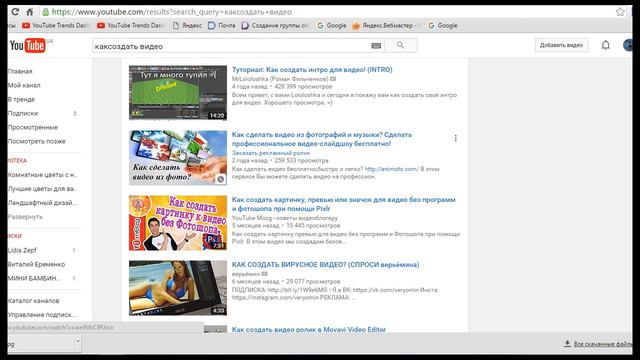This screenshot has height=360, width=640.
Task: Open the верьёмин channel link
Action: tap(246, 274)
